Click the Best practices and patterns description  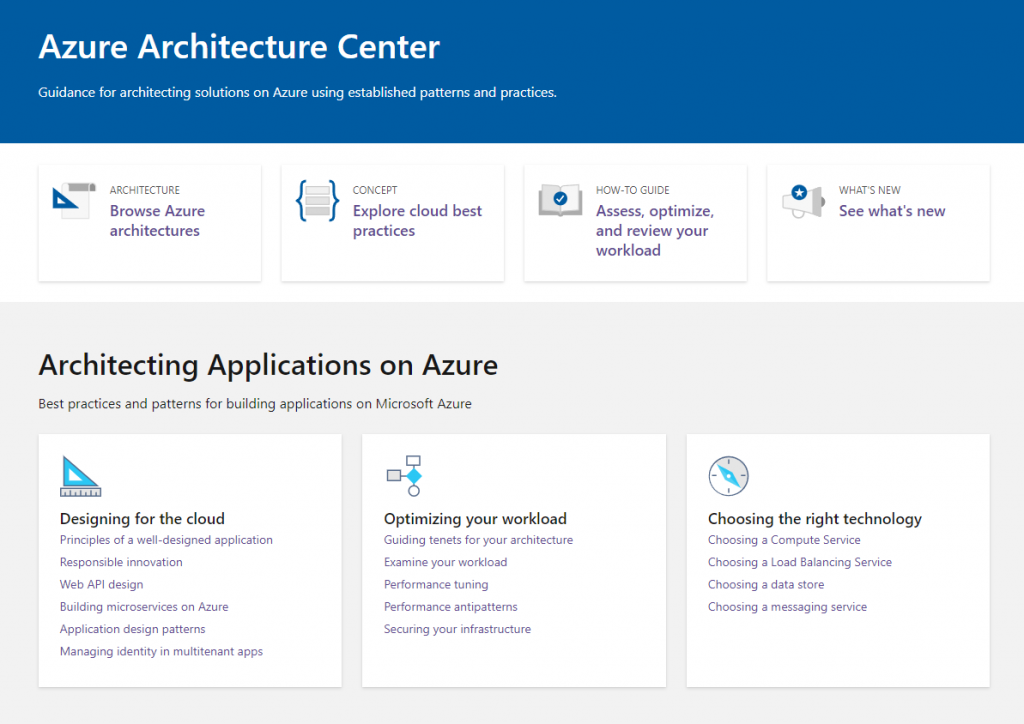[255, 403]
